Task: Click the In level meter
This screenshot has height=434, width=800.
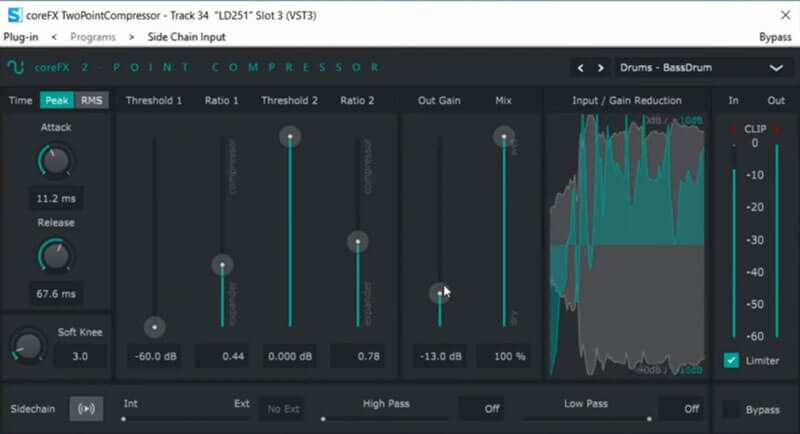Action: (734, 241)
